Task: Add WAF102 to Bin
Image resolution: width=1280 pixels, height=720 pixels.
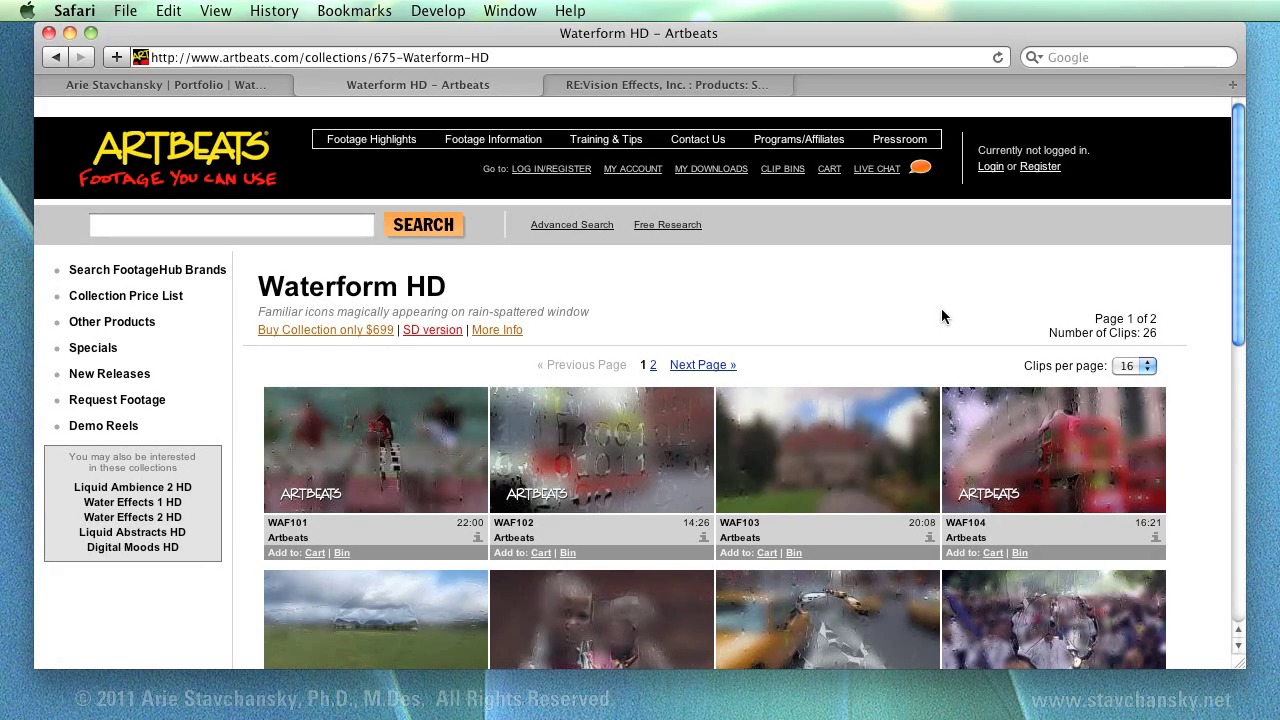Action: 567,553
